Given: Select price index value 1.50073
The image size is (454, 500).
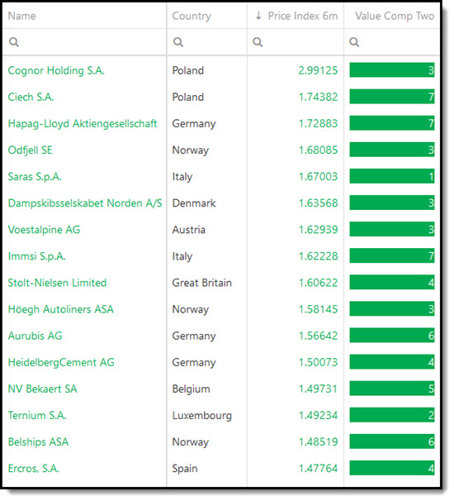Looking at the screenshot, I should [318, 362].
